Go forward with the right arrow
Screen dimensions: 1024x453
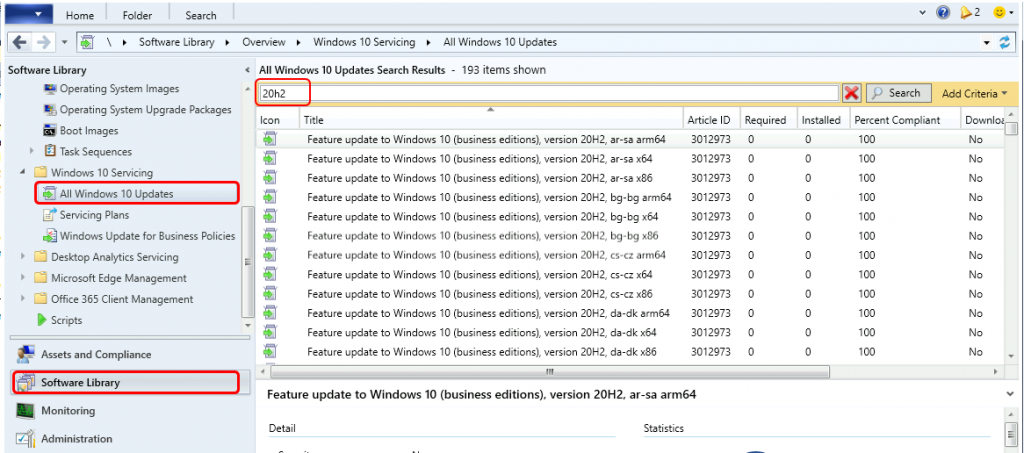[x=44, y=42]
